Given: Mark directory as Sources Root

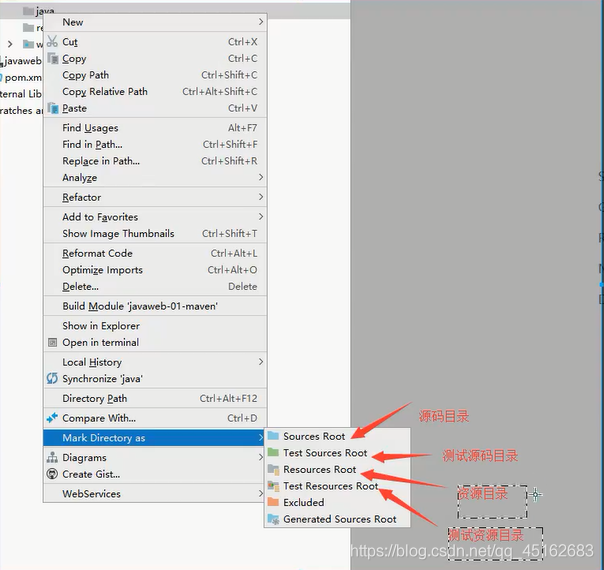Looking at the screenshot, I should point(337,436).
